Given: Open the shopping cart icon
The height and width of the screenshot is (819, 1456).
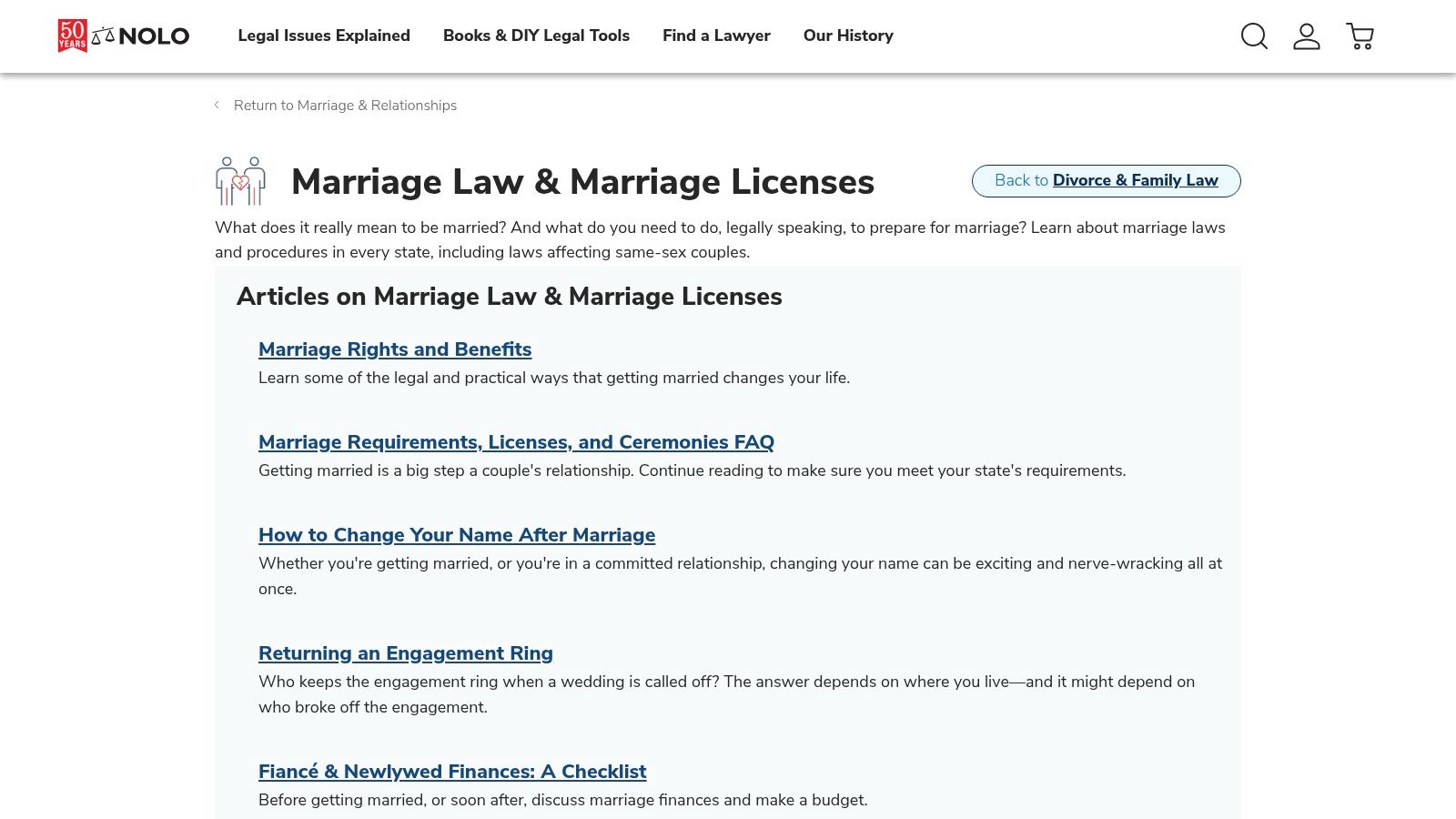Looking at the screenshot, I should pos(1360,35).
